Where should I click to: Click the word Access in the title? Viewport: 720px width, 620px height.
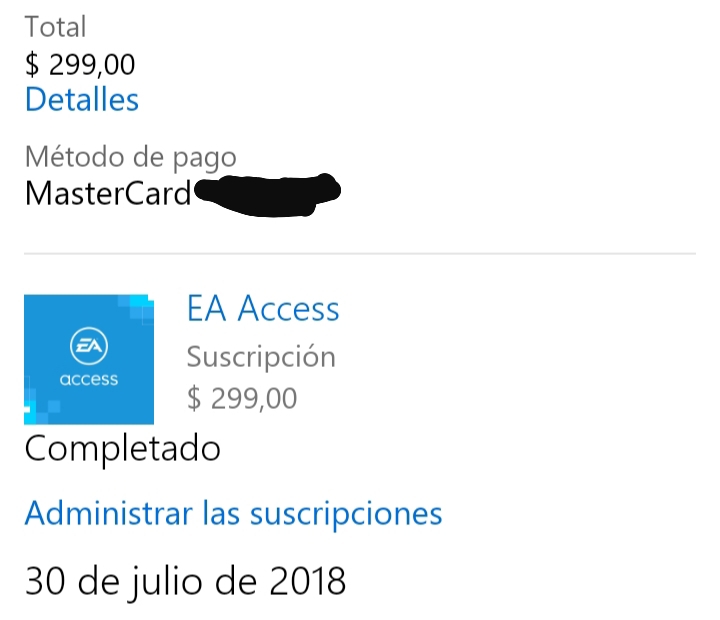[x=288, y=308]
